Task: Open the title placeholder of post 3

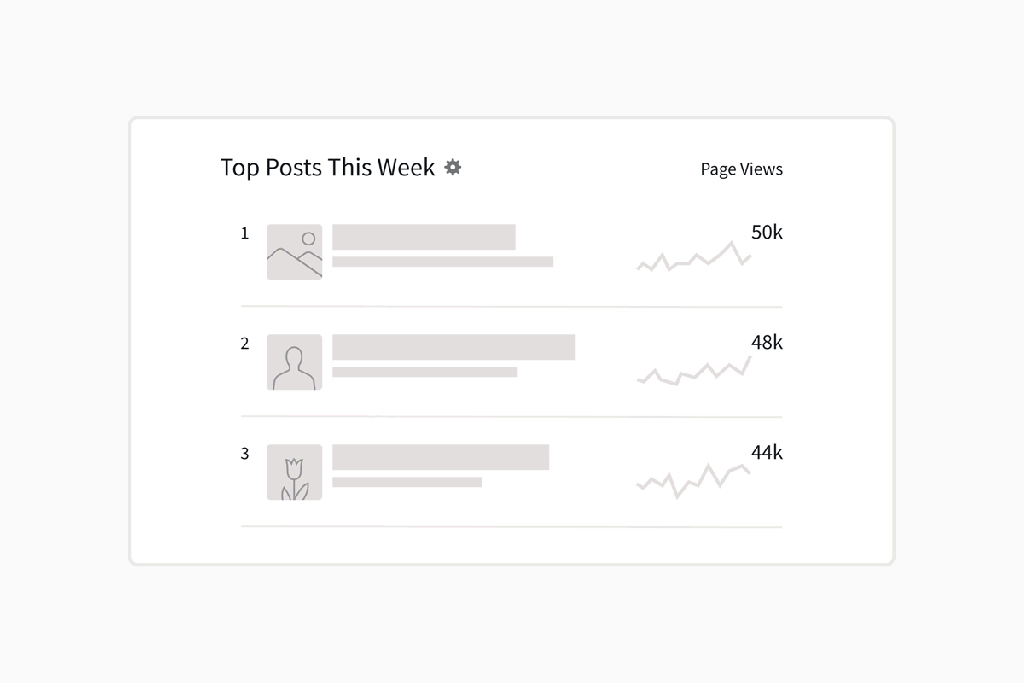Action: tap(440, 457)
